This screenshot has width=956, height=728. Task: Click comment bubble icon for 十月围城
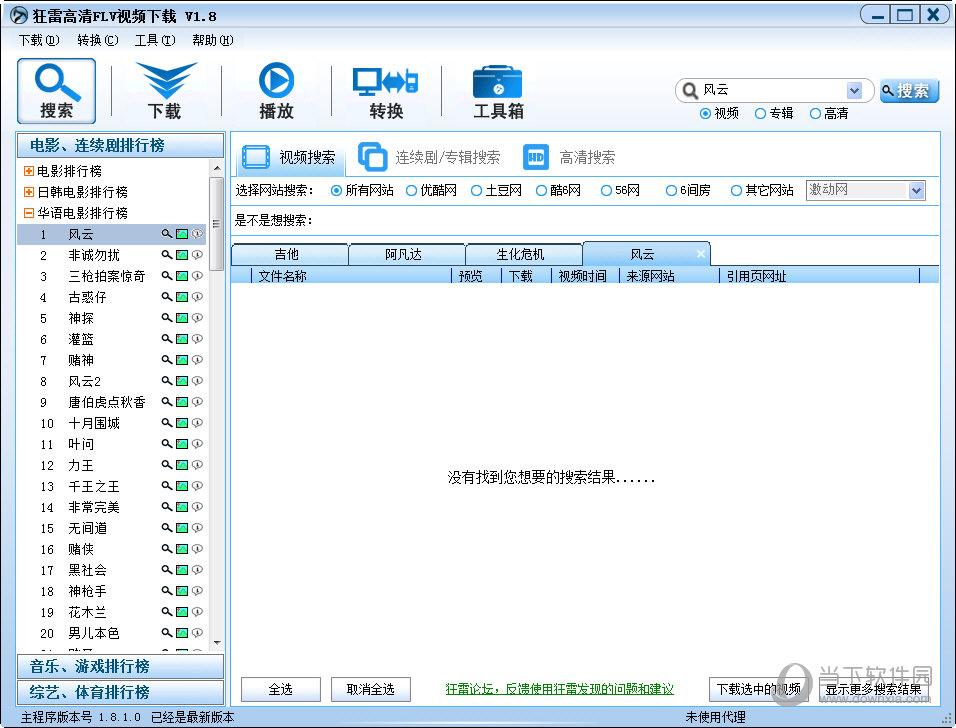(x=197, y=423)
